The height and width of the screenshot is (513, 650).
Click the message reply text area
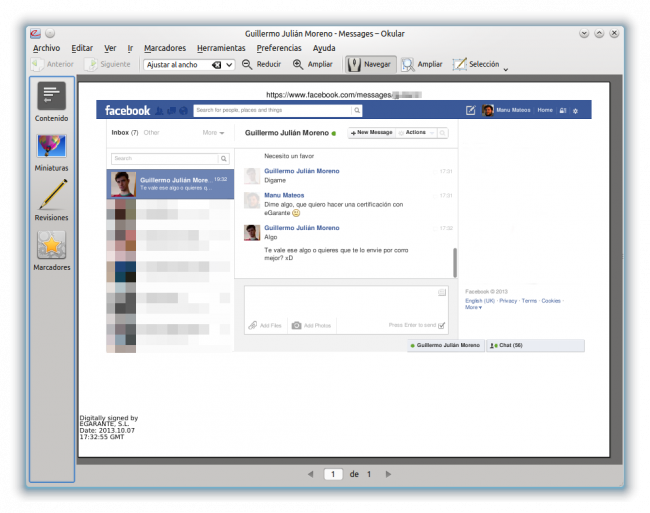(x=346, y=301)
